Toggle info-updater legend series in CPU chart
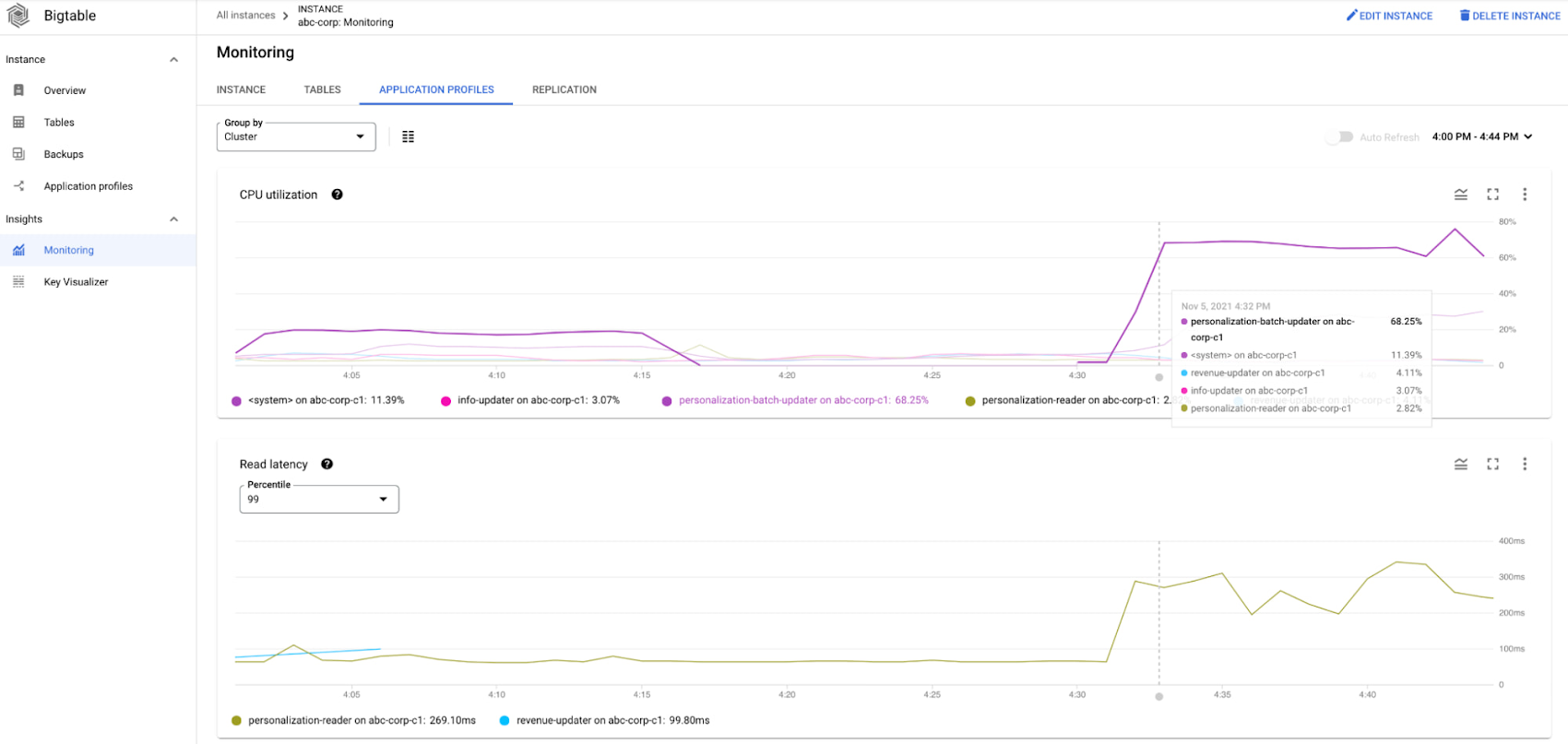Viewport: 1568px width, 744px height. (530, 400)
